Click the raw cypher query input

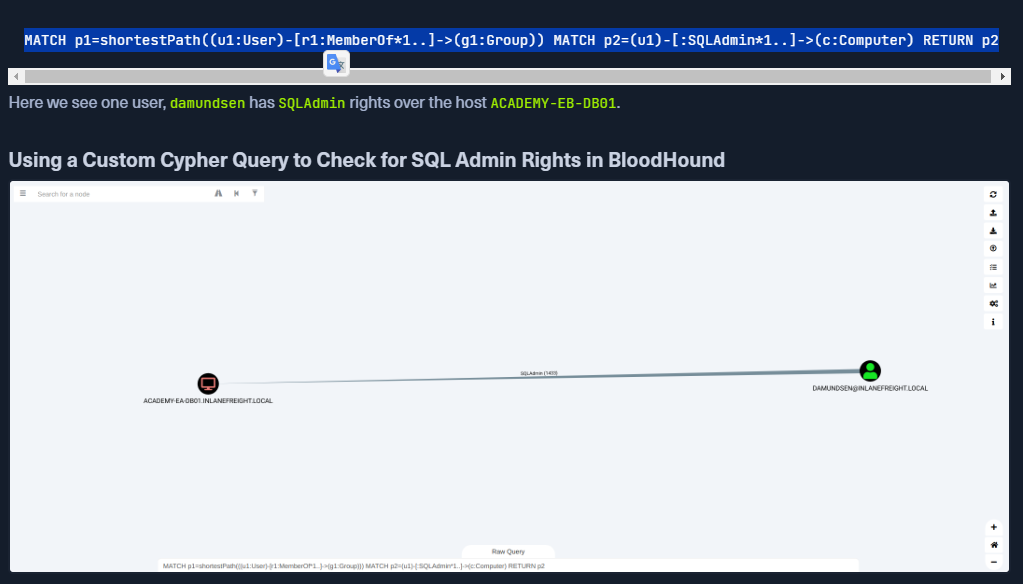point(508,565)
